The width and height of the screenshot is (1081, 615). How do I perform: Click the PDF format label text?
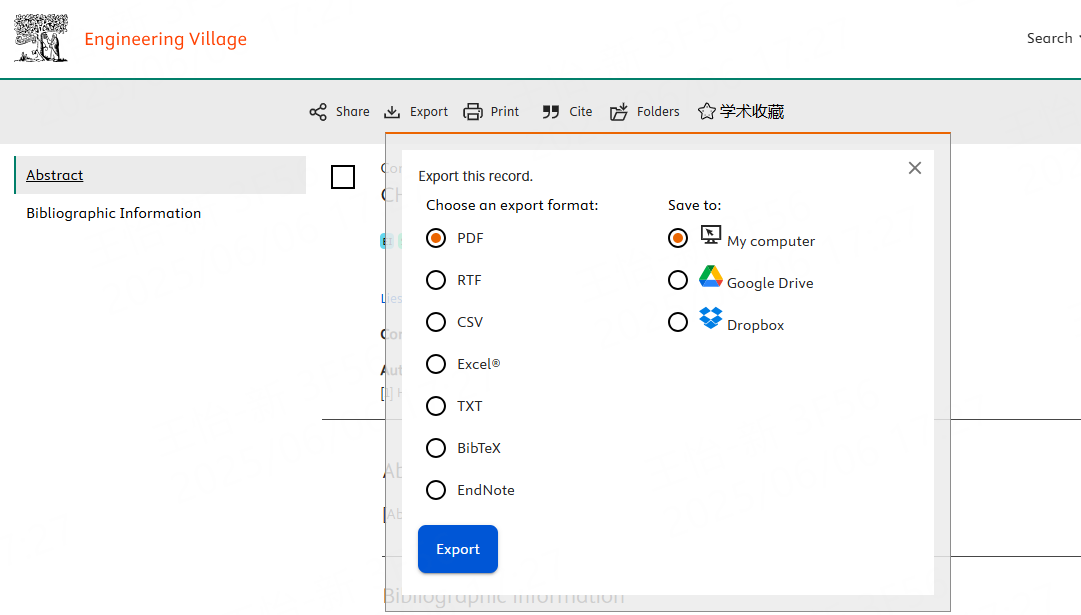(470, 238)
